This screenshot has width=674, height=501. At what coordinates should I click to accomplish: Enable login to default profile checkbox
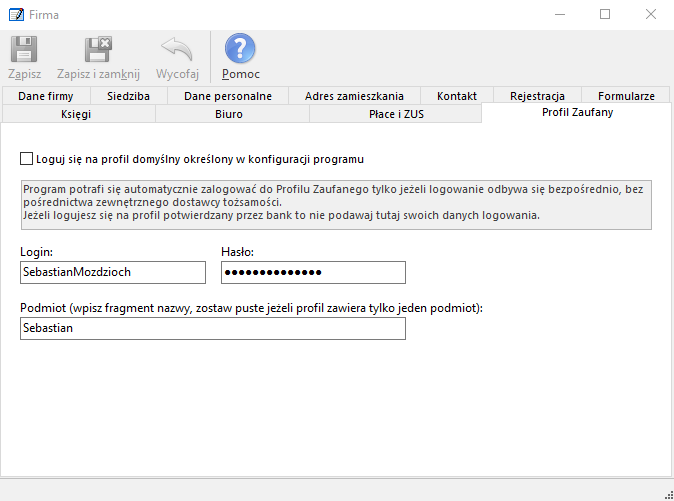coord(26,159)
